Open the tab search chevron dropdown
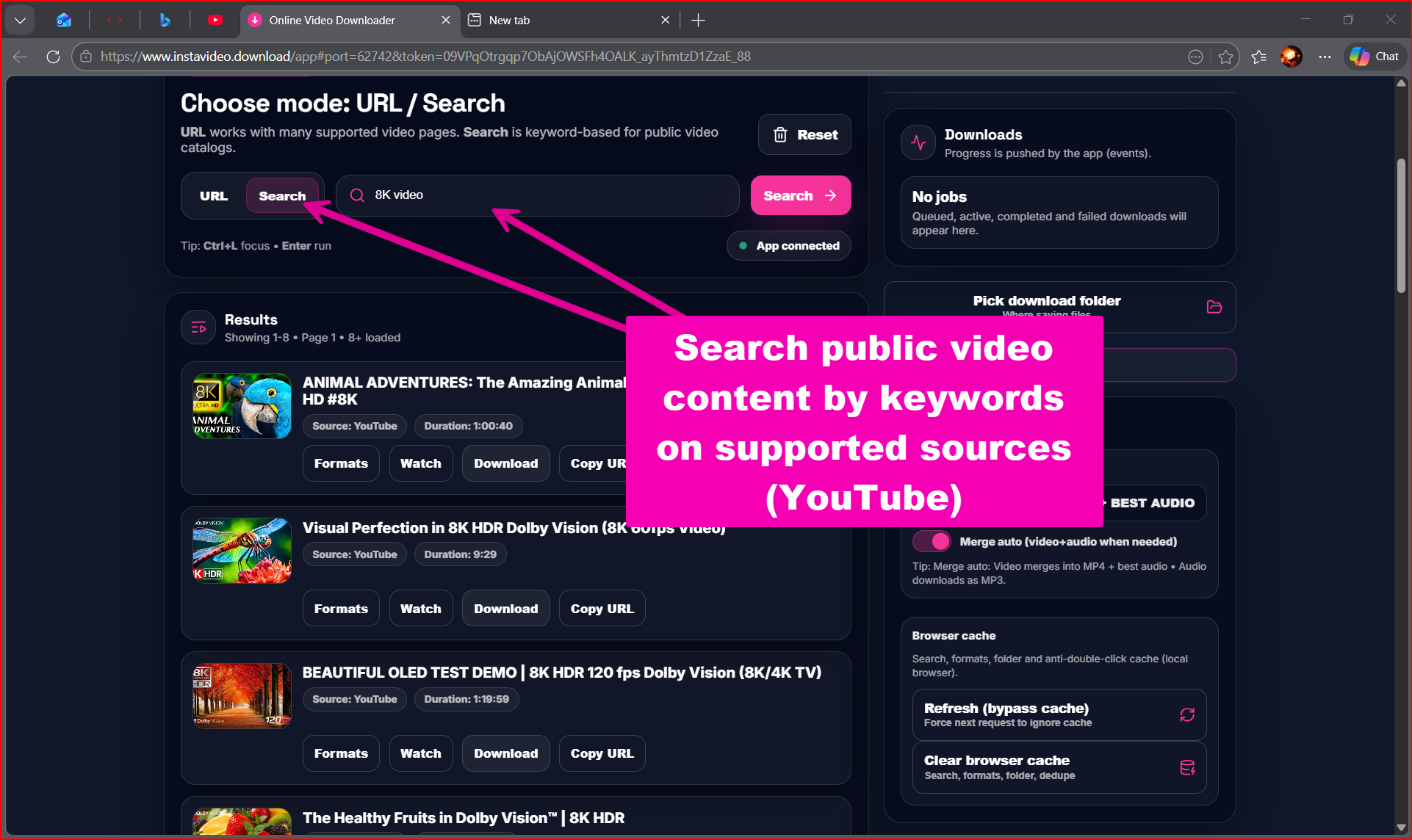This screenshot has width=1412, height=840. point(20,20)
